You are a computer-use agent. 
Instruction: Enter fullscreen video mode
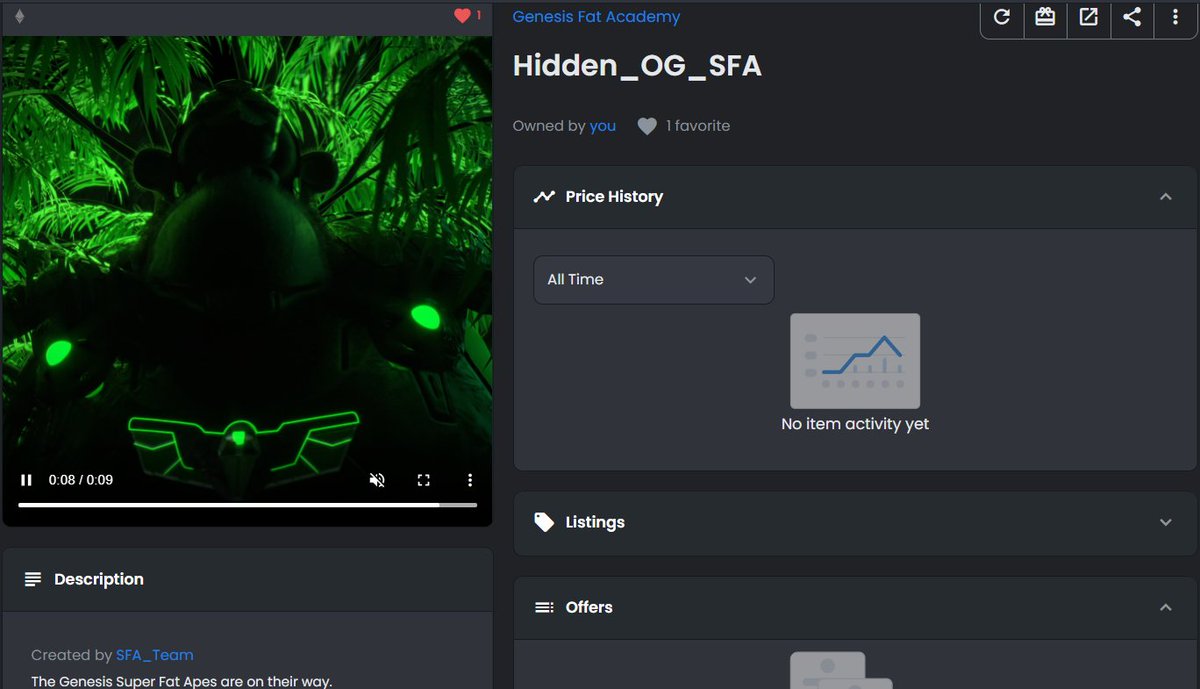(423, 480)
